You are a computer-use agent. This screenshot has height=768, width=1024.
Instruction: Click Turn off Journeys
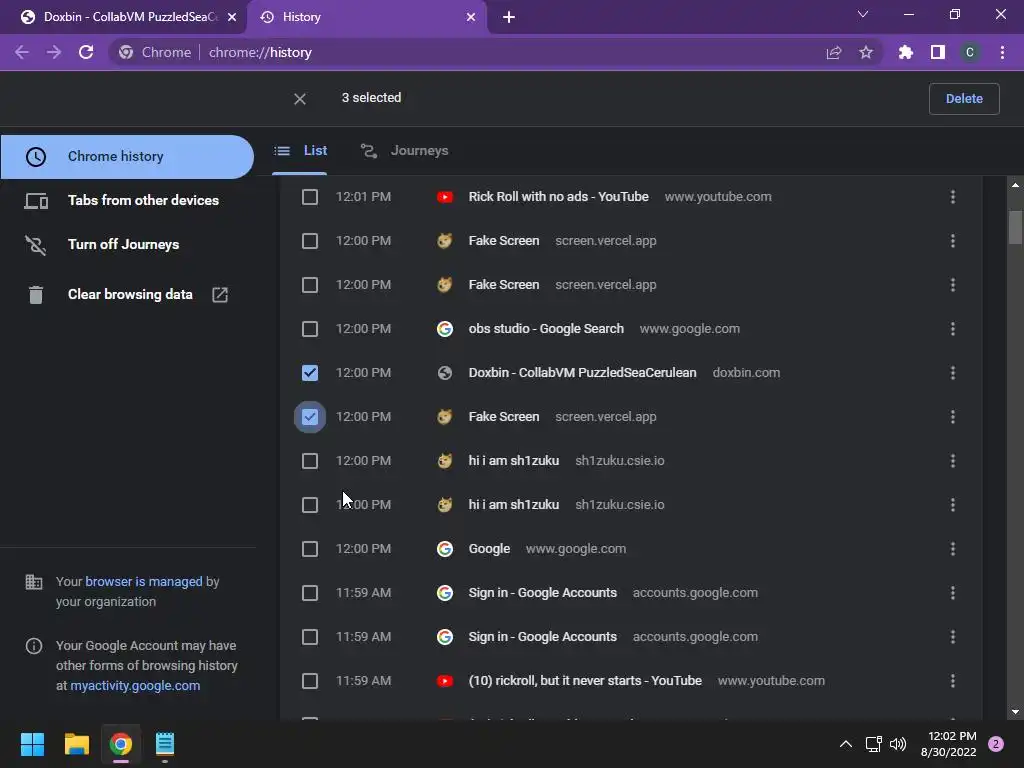click(x=127, y=244)
